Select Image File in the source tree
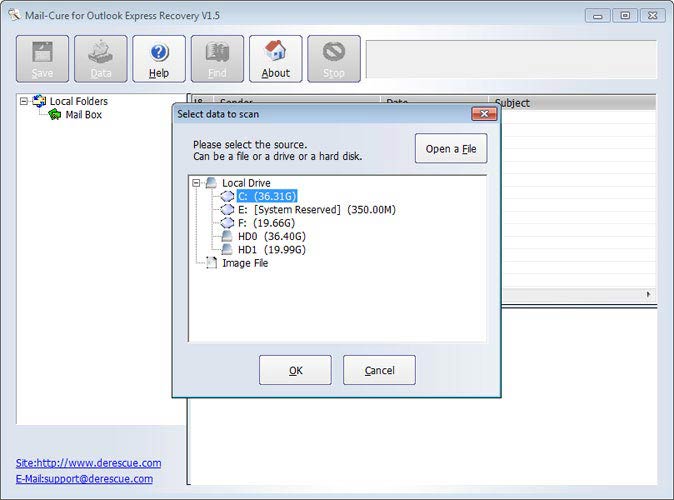674x500 pixels. (245, 263)
